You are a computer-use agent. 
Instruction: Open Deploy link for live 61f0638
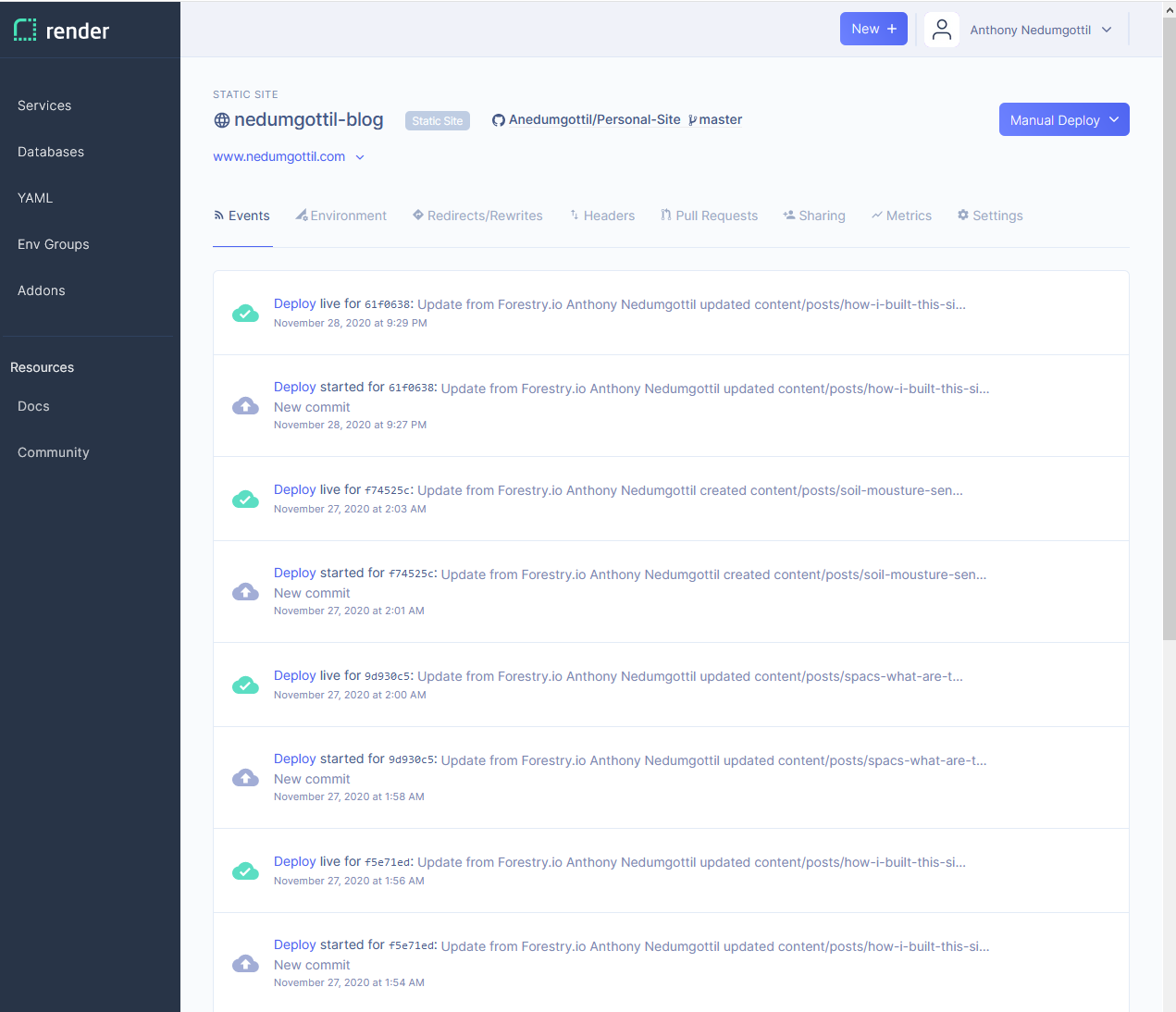pyautogui.click(x=295, y=303)
